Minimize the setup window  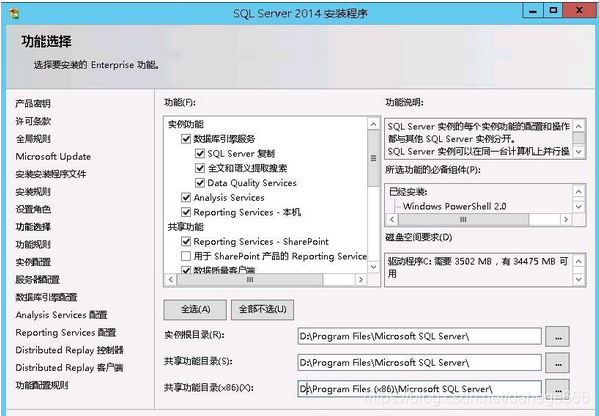(533, 11)
